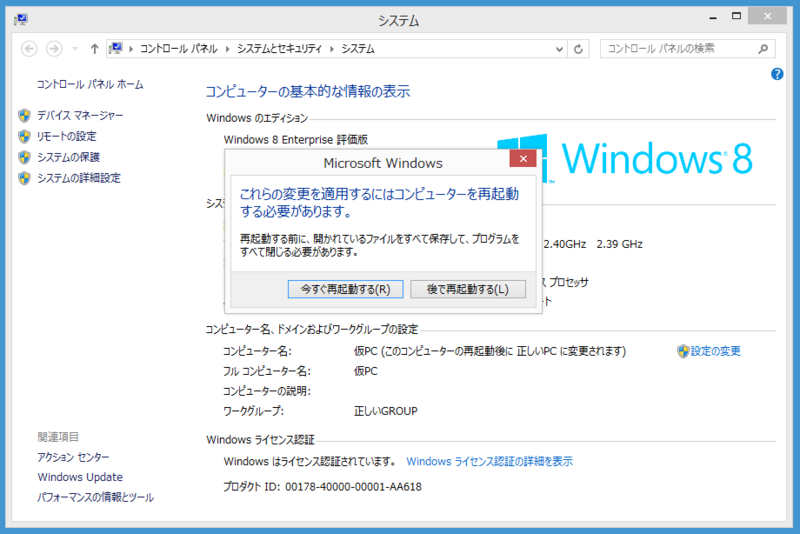Select システムとセキュリティ breadcrumb
Screen dimensions: 800x534
click(x=279, y=49)
